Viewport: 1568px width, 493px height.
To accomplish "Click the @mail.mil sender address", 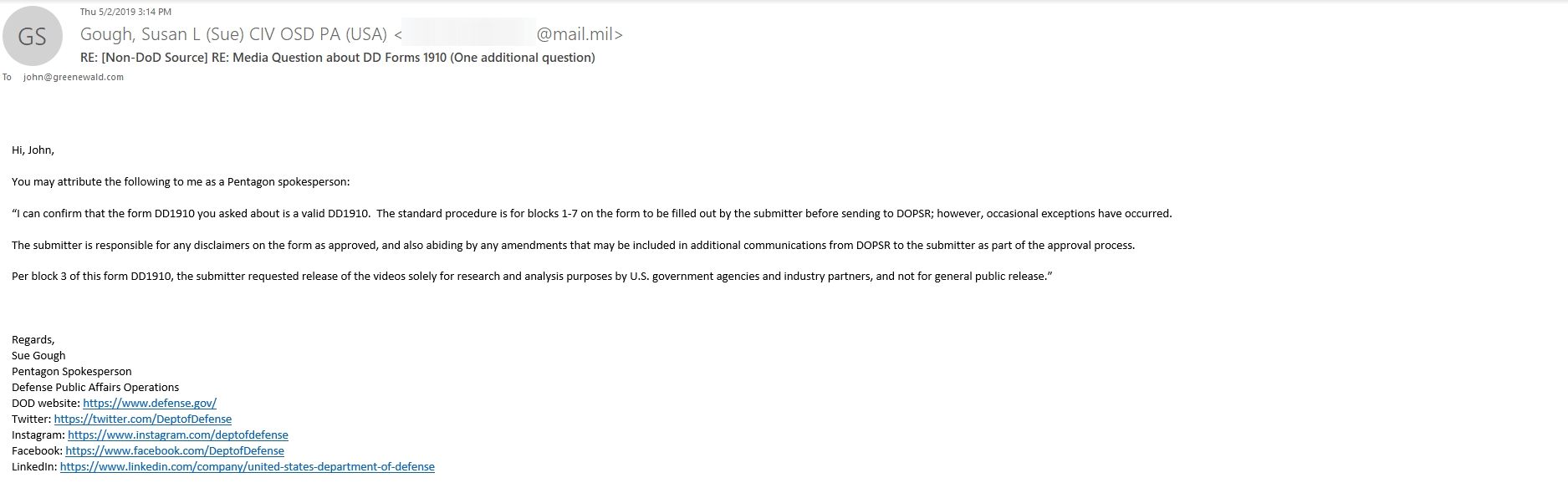I will [580, 34].
